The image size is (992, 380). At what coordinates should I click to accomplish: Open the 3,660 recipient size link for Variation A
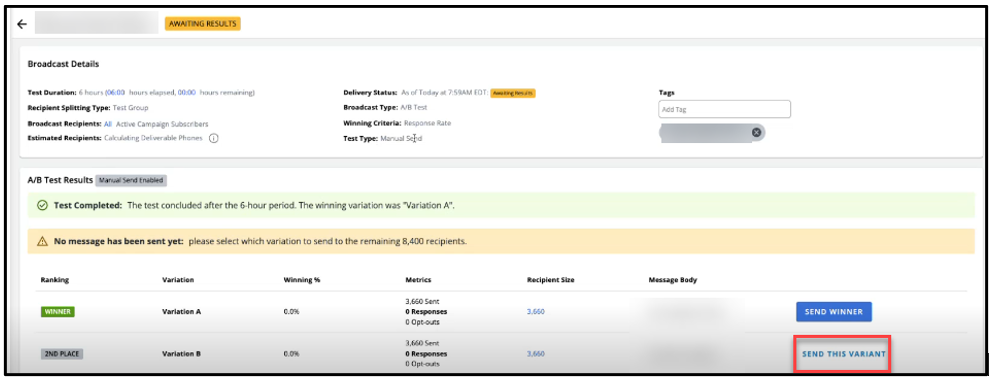click(535, 312)
